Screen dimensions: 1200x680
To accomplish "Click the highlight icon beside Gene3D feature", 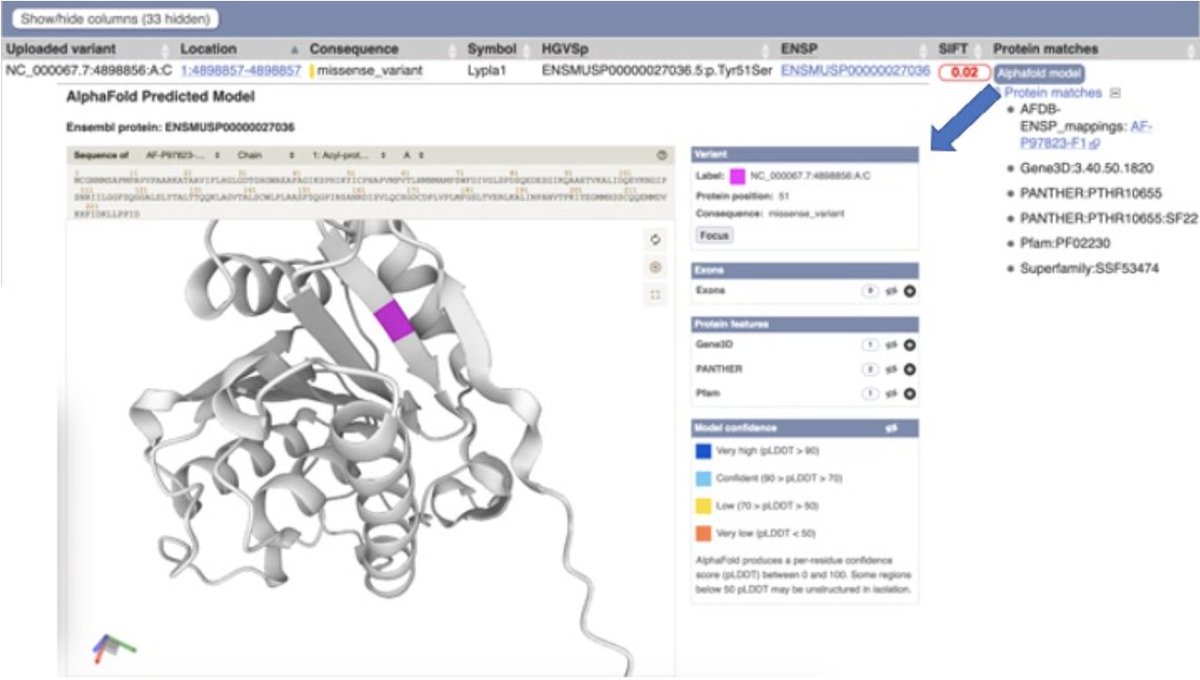I will click(x=889, y=346).
